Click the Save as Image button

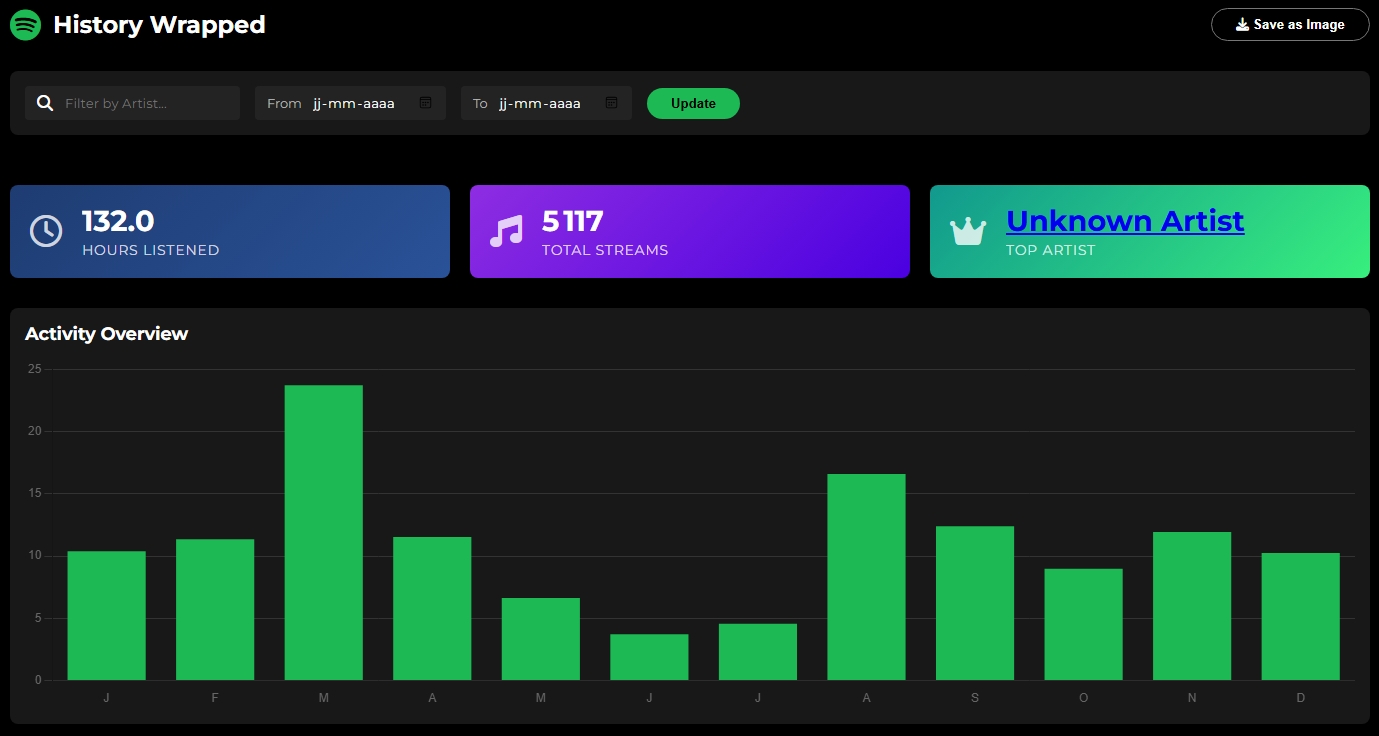tap(1289, 25)
